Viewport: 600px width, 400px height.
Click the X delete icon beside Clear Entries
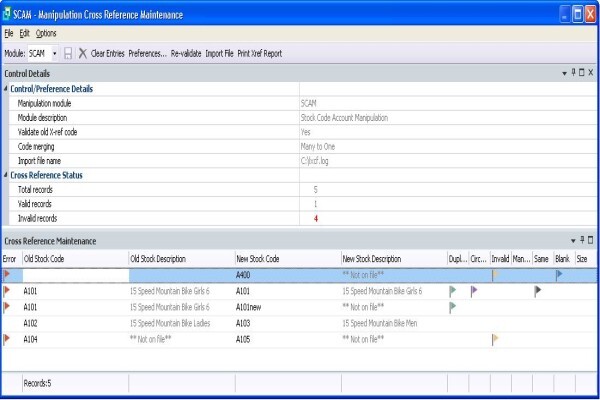tap(82, 53)
